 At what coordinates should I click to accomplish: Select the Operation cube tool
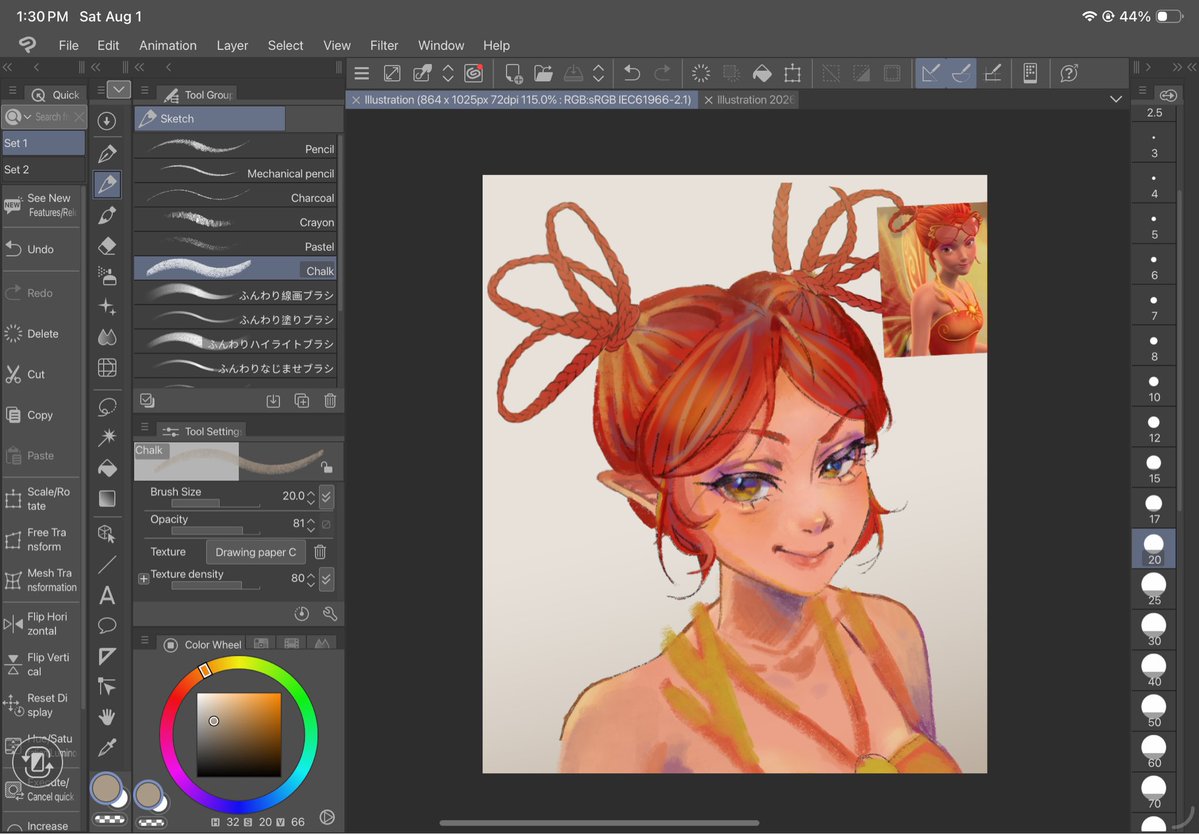point(107,534)
